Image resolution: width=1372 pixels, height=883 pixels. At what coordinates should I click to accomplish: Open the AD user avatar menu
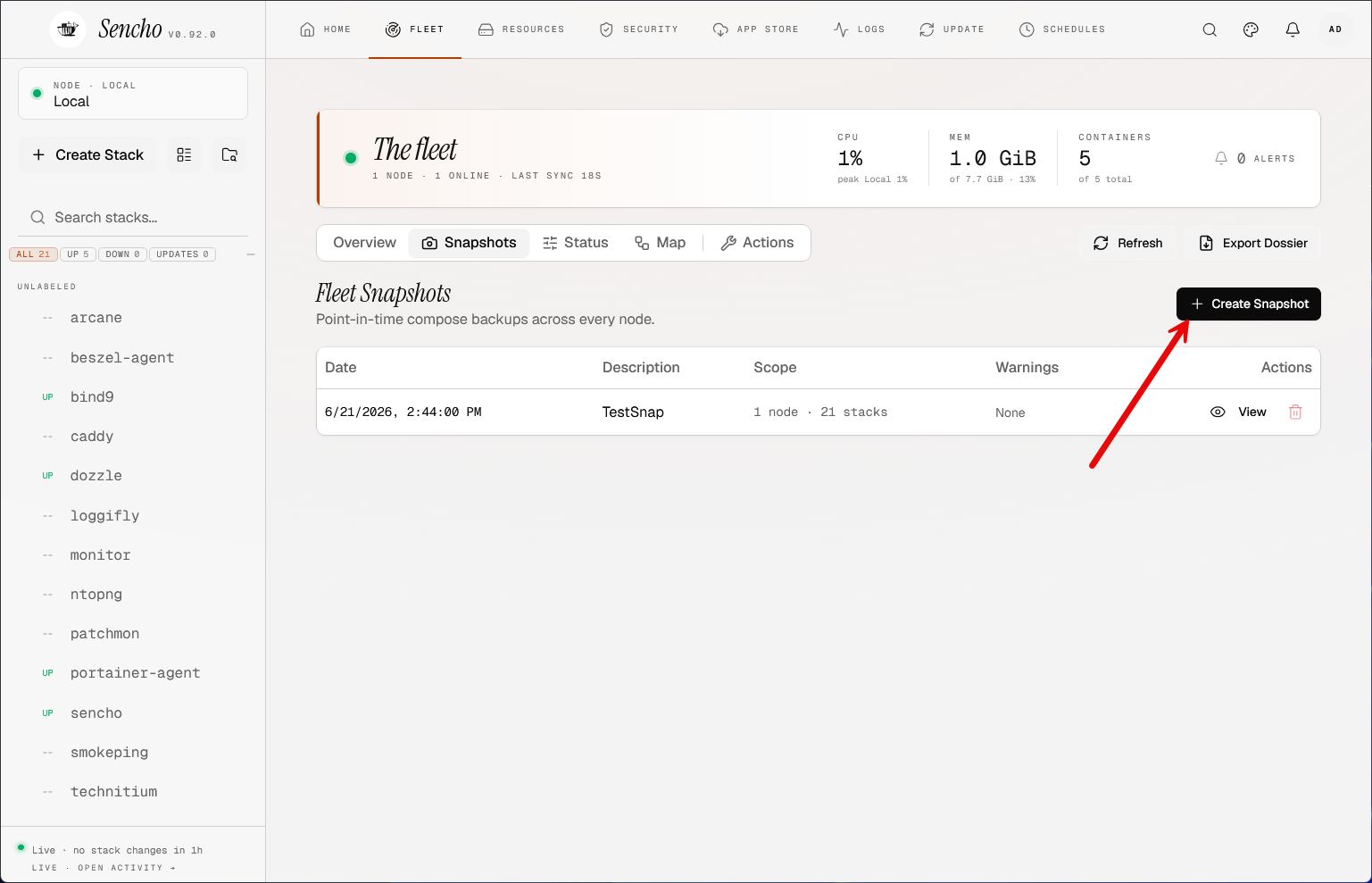(1335, 29)
